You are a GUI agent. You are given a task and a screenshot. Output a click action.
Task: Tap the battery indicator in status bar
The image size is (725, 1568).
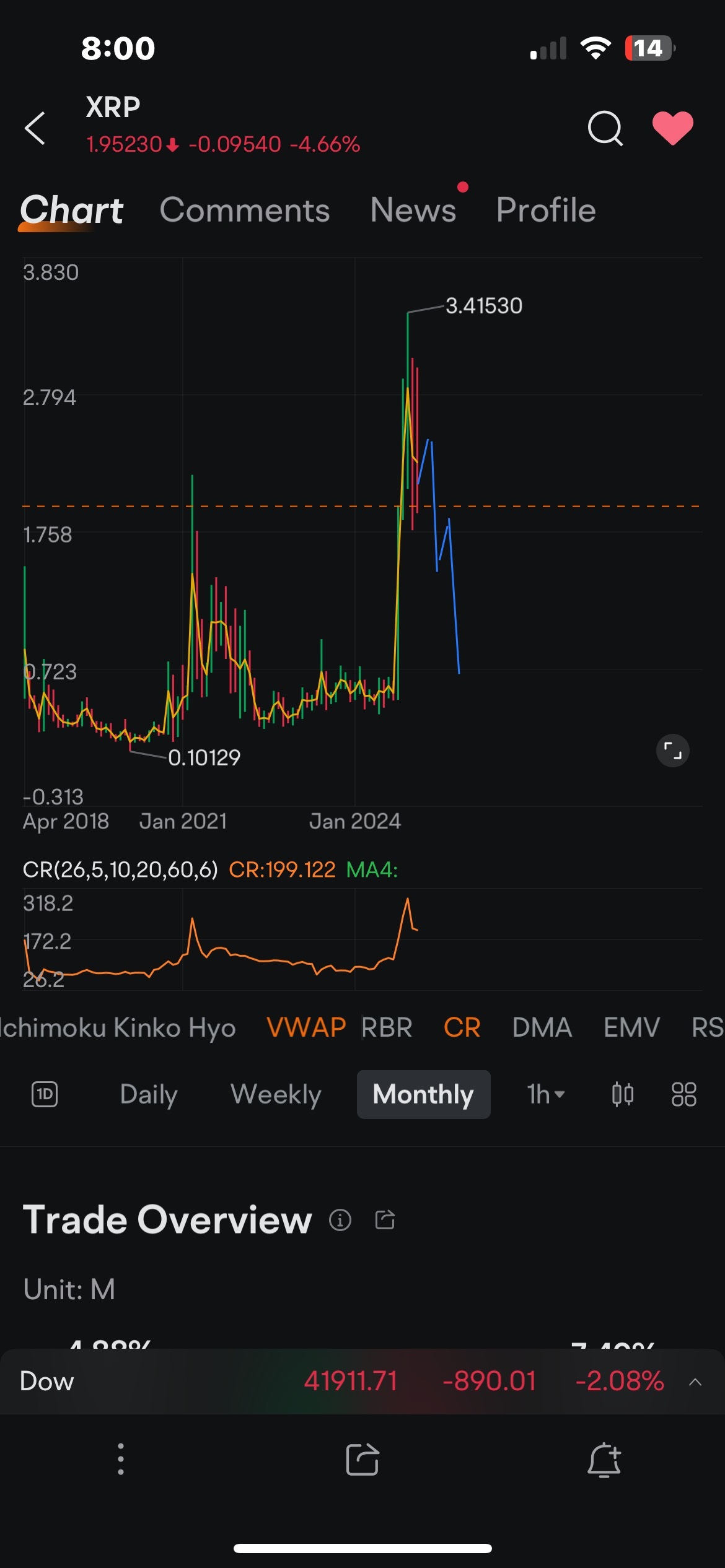click(x=649, y=48)
